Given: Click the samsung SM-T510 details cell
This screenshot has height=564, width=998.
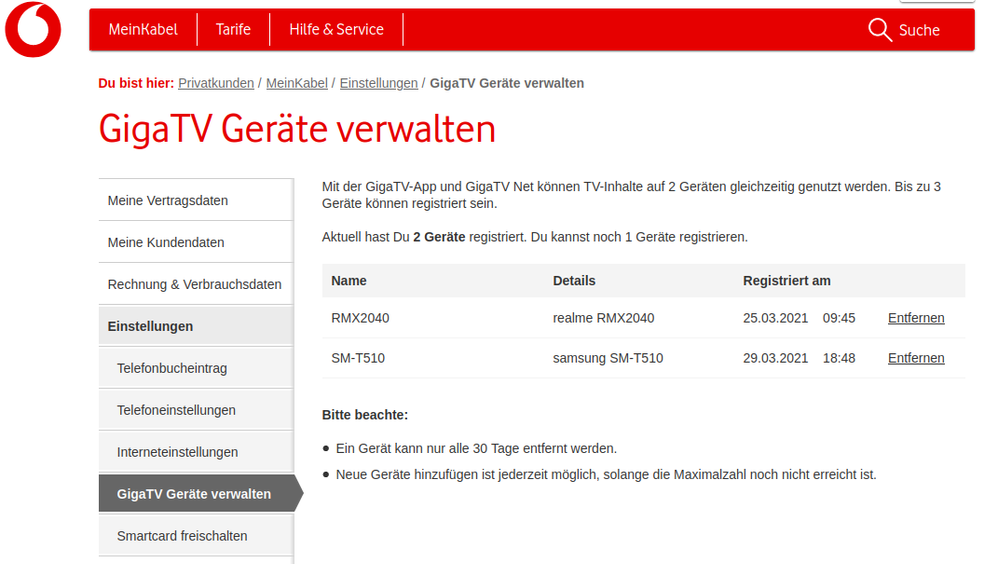Looking at the screenshot, I should pos(608,358).
